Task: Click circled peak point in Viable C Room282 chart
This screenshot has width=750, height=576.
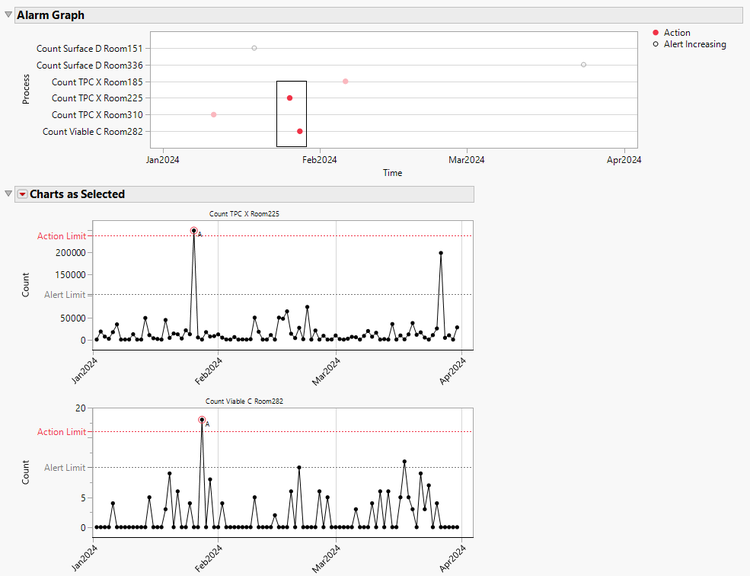Action: (202, 420)
